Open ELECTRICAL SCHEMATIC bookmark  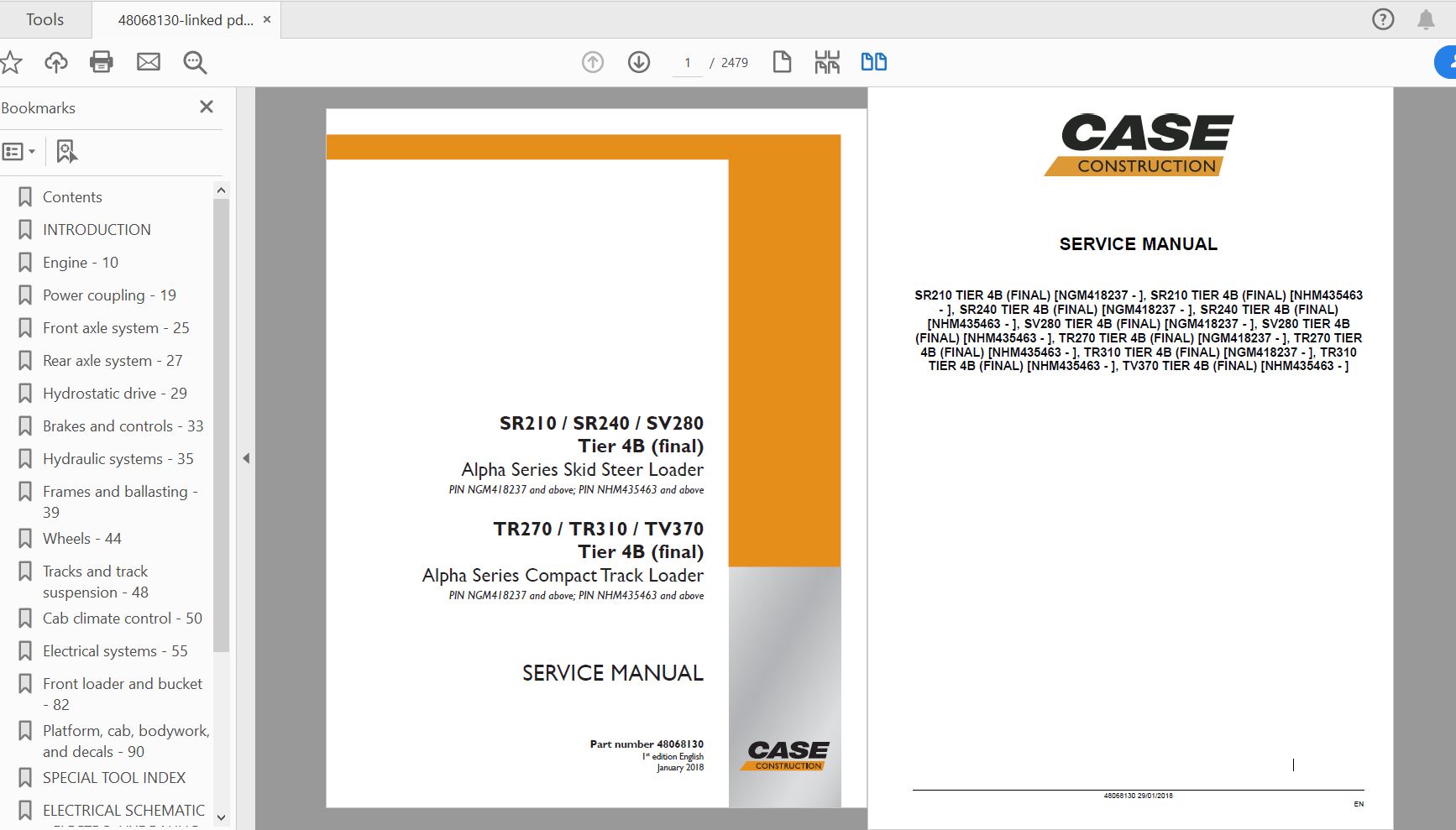(x=123, y=811)
